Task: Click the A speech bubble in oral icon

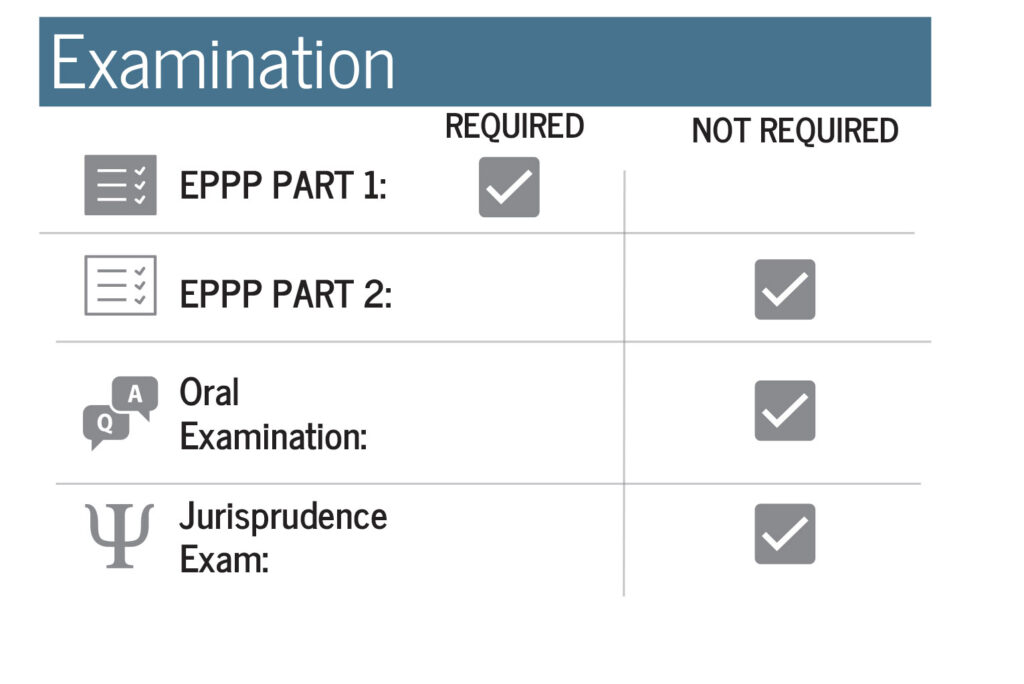Action: point(135,395)
